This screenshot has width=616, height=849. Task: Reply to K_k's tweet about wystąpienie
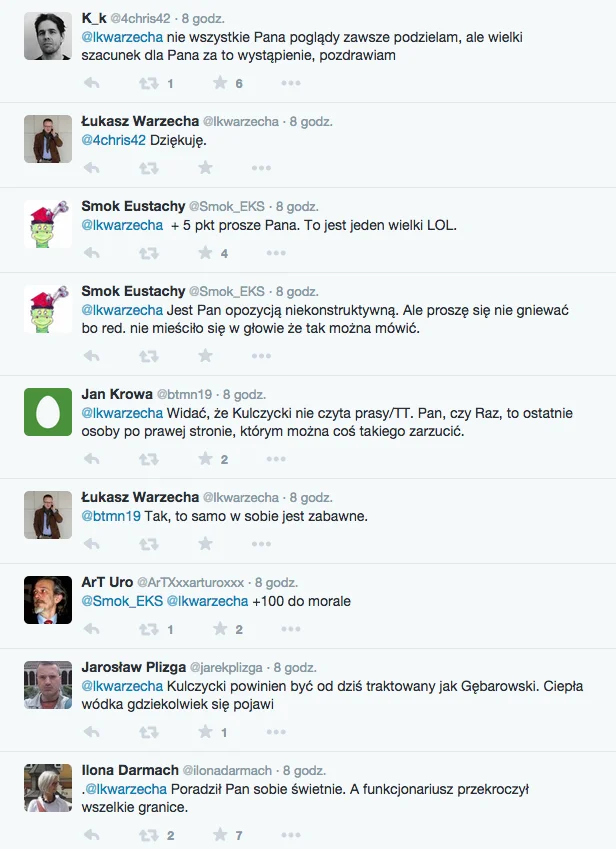point(91,83)
